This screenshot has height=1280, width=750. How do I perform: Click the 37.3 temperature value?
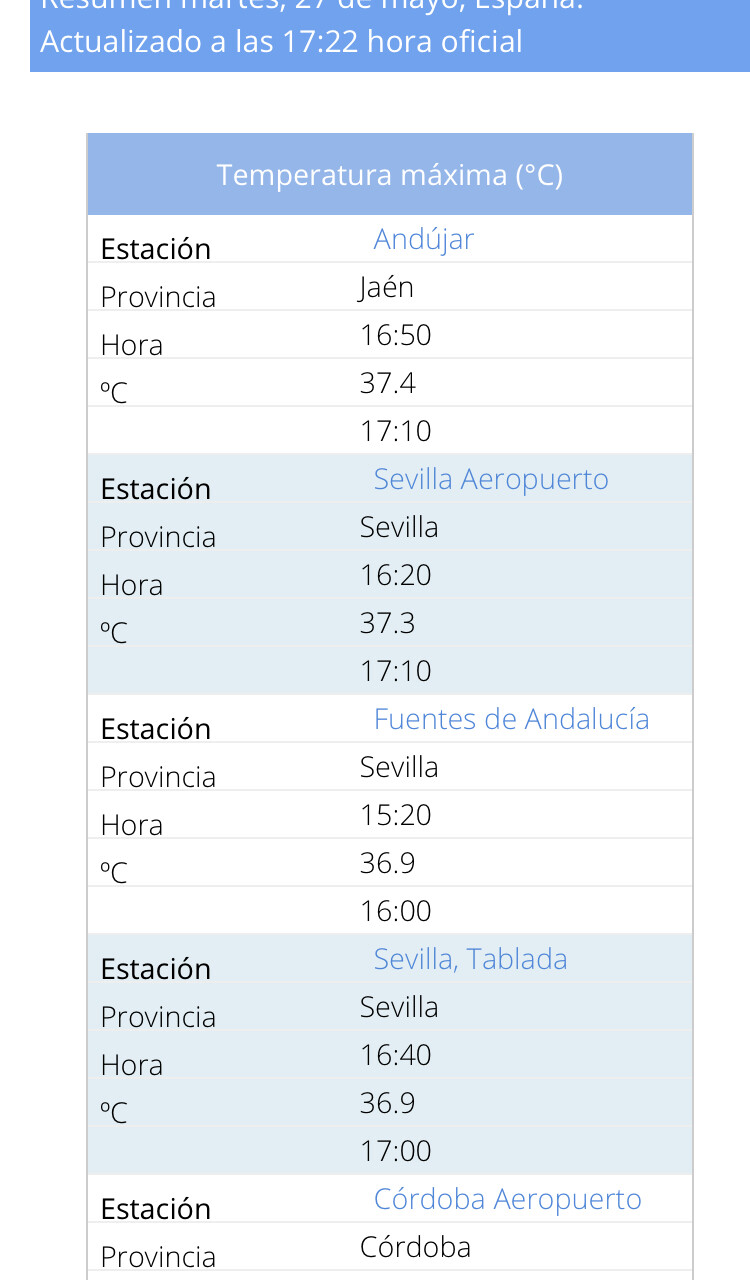387,623
